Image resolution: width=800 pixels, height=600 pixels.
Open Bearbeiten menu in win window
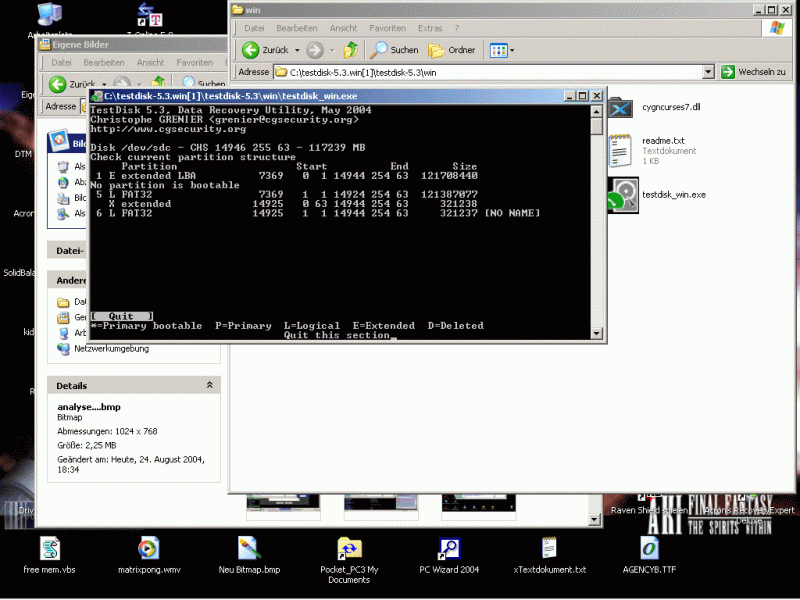(x=296, y=28)
